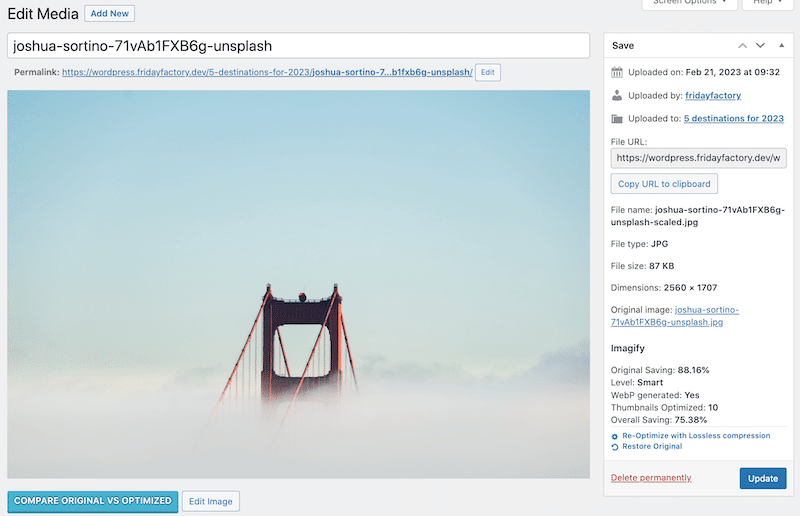Open the Screen Options dropdown tab
Viewport: 800px width, 516px height.
pos(689,3)
